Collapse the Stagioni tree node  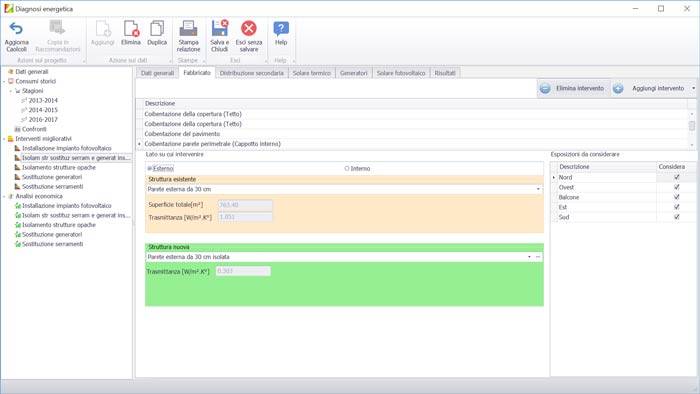[x=11, y=91]
